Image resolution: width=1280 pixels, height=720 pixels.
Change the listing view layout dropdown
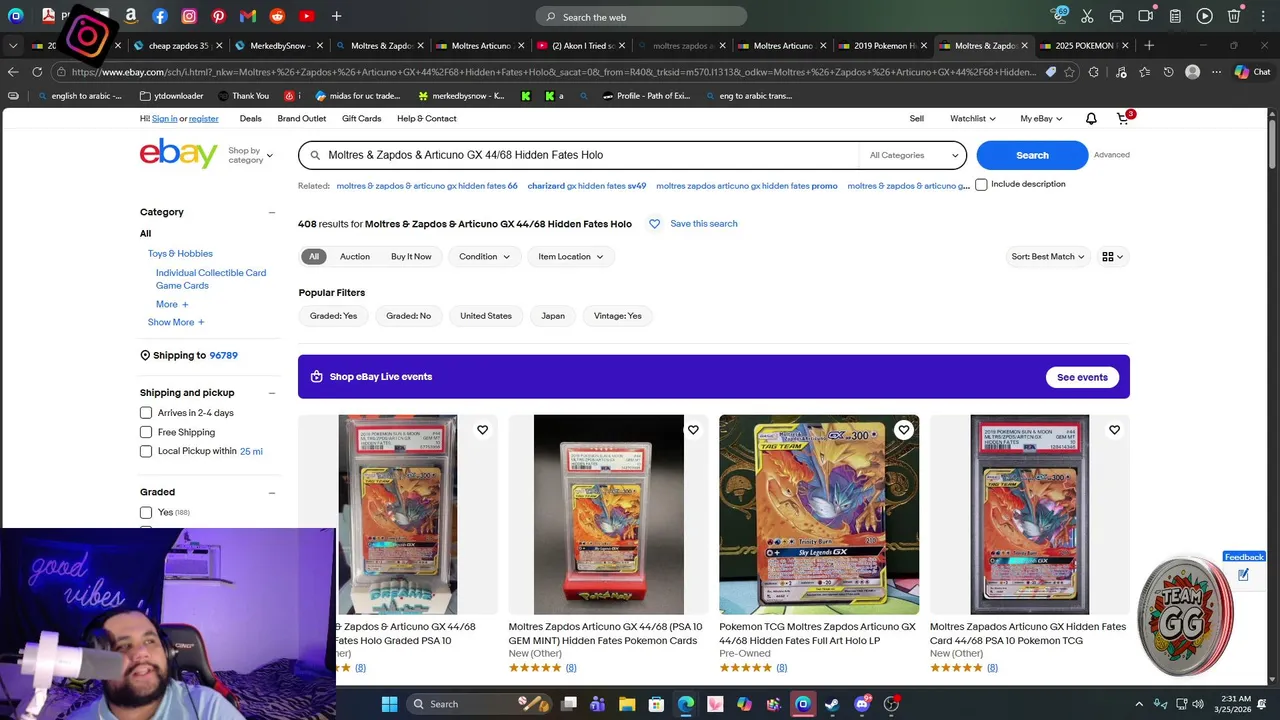coord(1112,257)
